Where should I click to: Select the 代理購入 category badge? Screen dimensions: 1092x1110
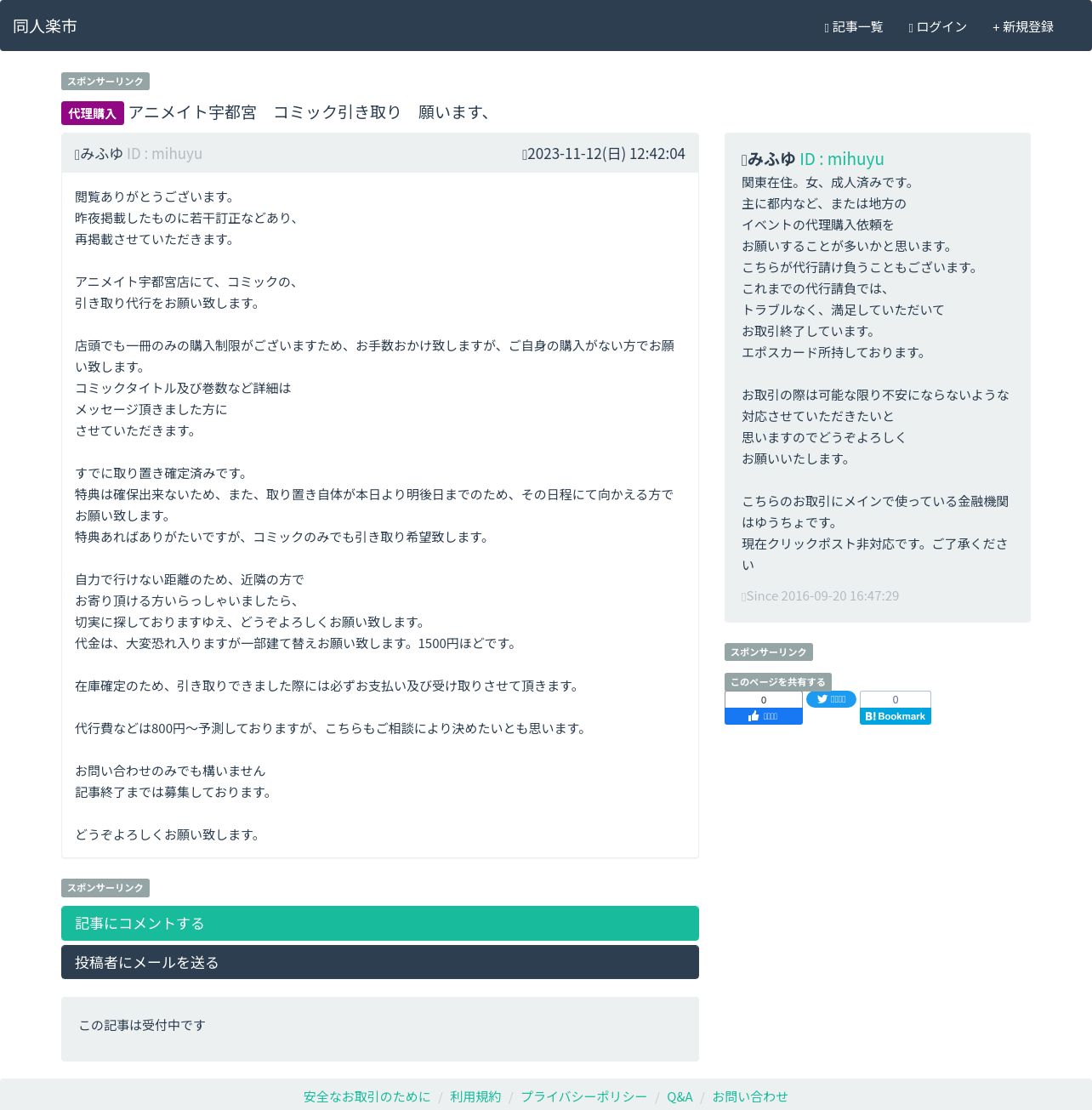[x=93, y=113]
